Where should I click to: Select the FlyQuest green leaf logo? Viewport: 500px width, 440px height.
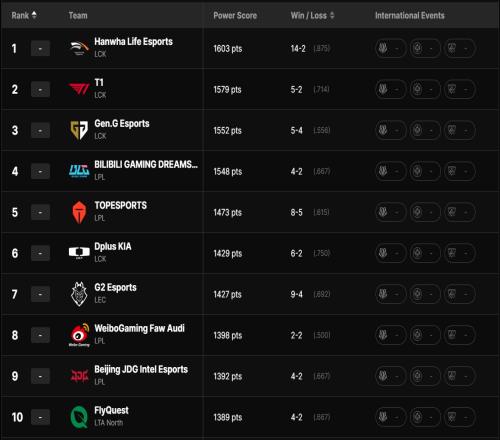point(79,417)
